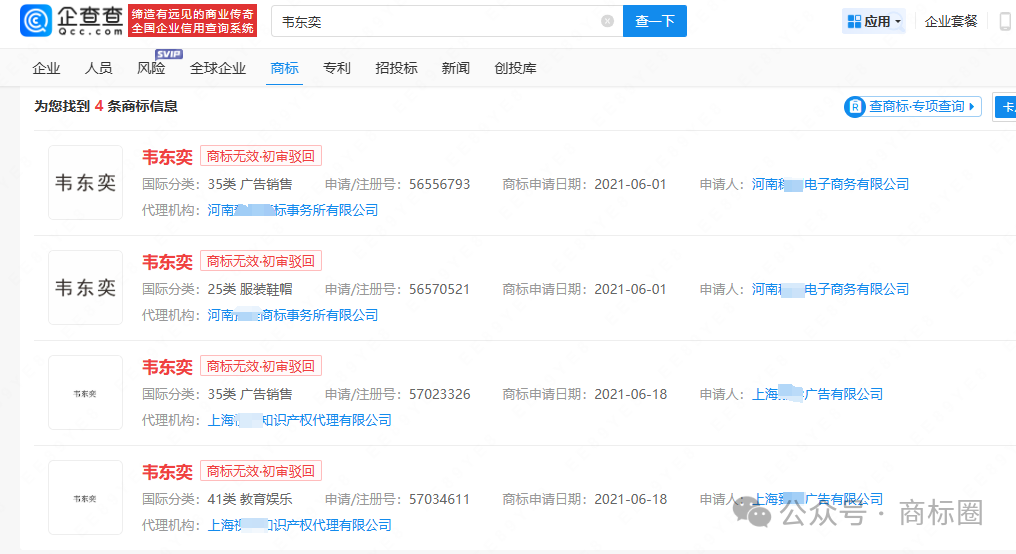
Task: Open the 招投标 tab
Action: [x=397, y=68]
